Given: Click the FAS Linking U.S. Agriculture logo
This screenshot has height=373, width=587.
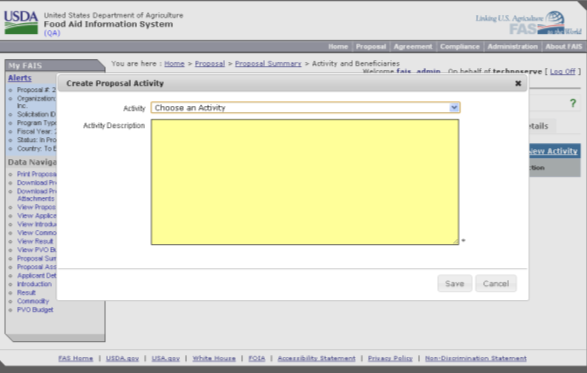Looking at the screenshot, I should tap(529, 23).
